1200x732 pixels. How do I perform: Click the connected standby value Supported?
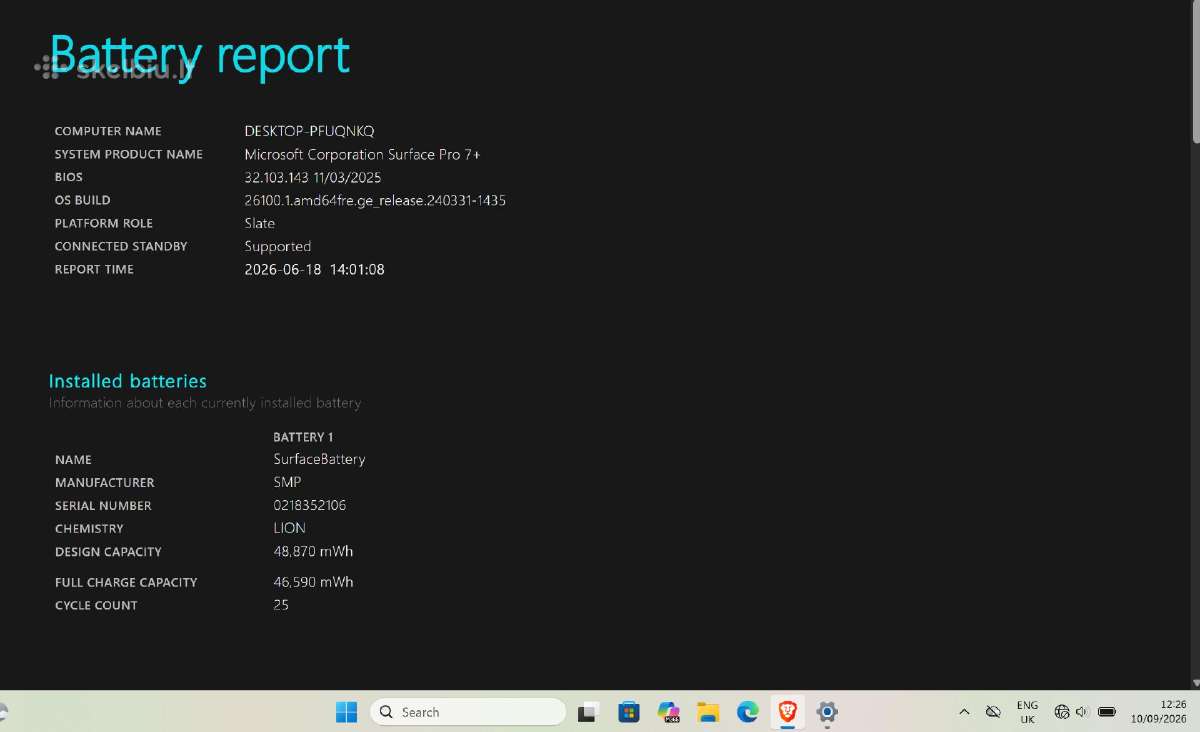[278, 246]
